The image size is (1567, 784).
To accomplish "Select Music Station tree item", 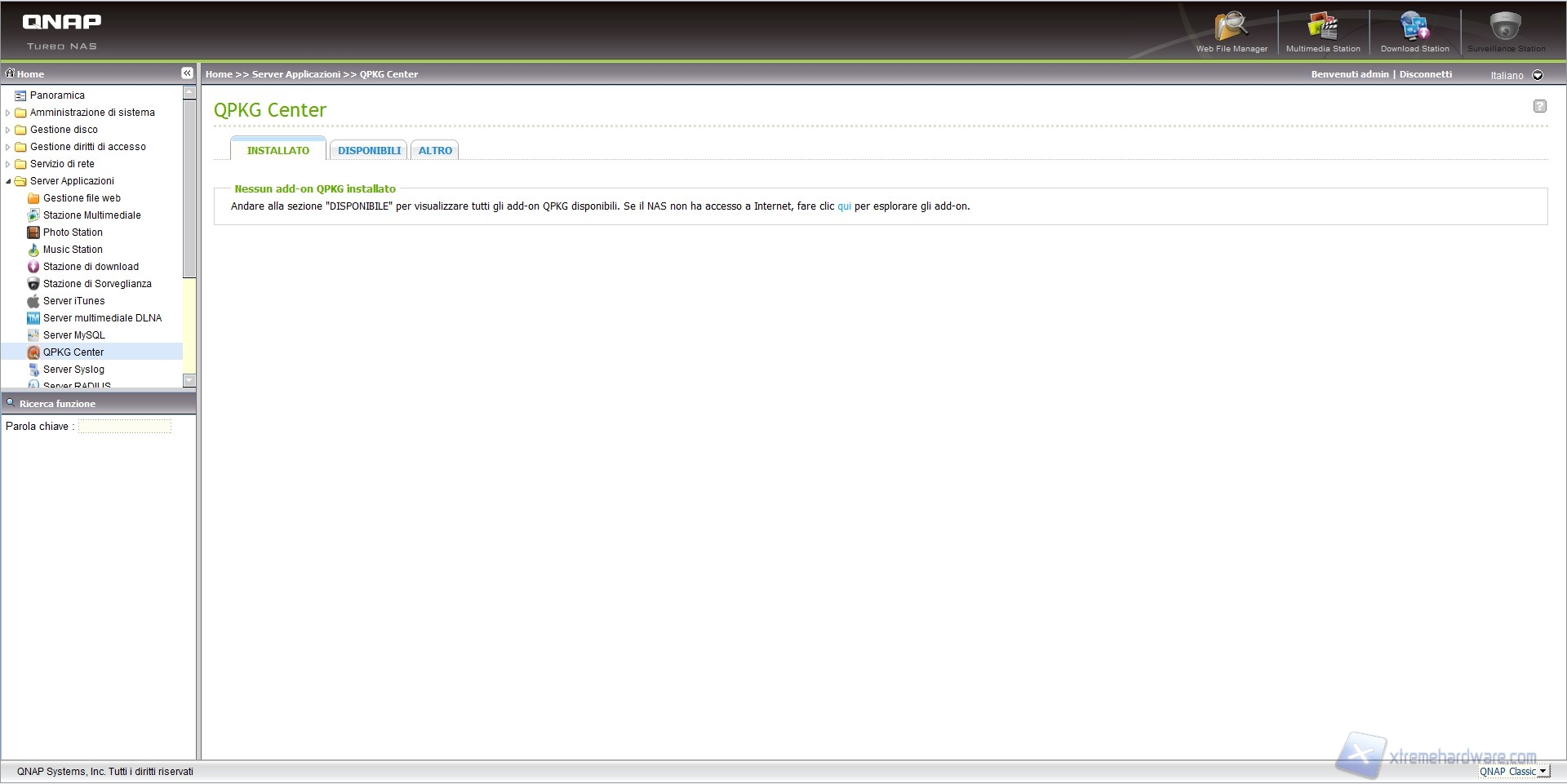I will coord(73,250).
